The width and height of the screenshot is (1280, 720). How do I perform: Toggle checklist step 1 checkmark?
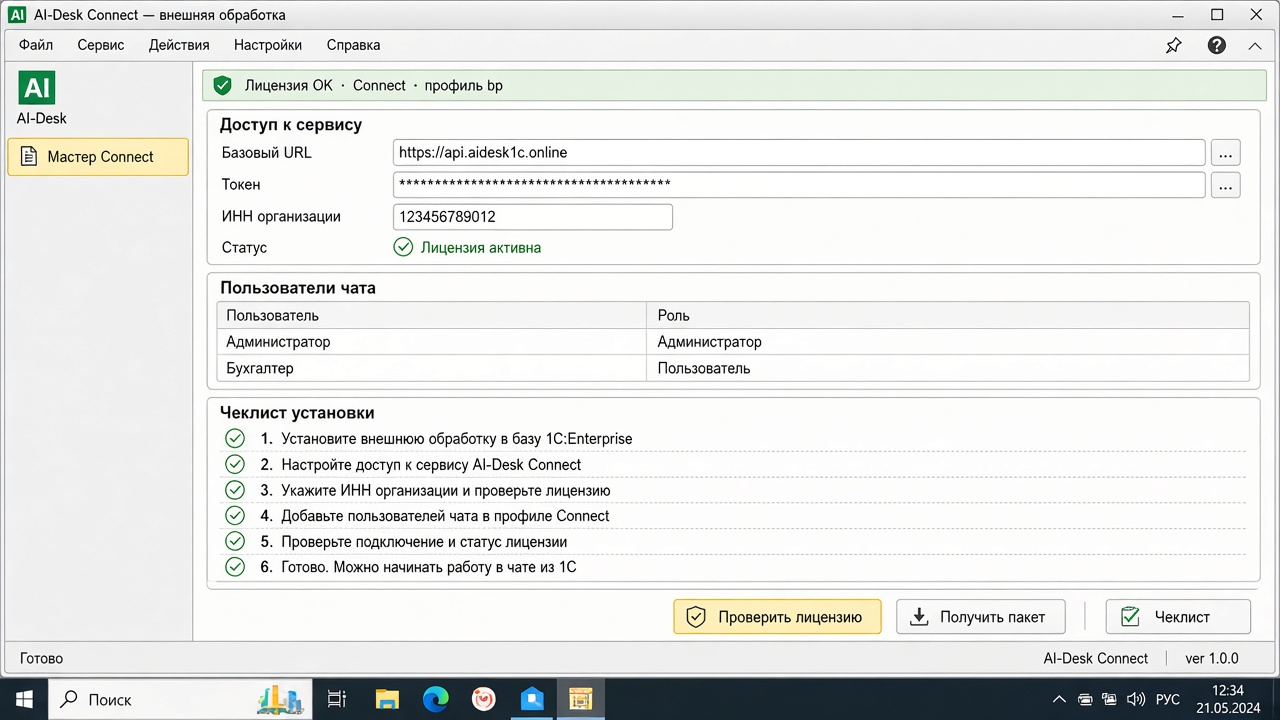[x=235, y=438]
